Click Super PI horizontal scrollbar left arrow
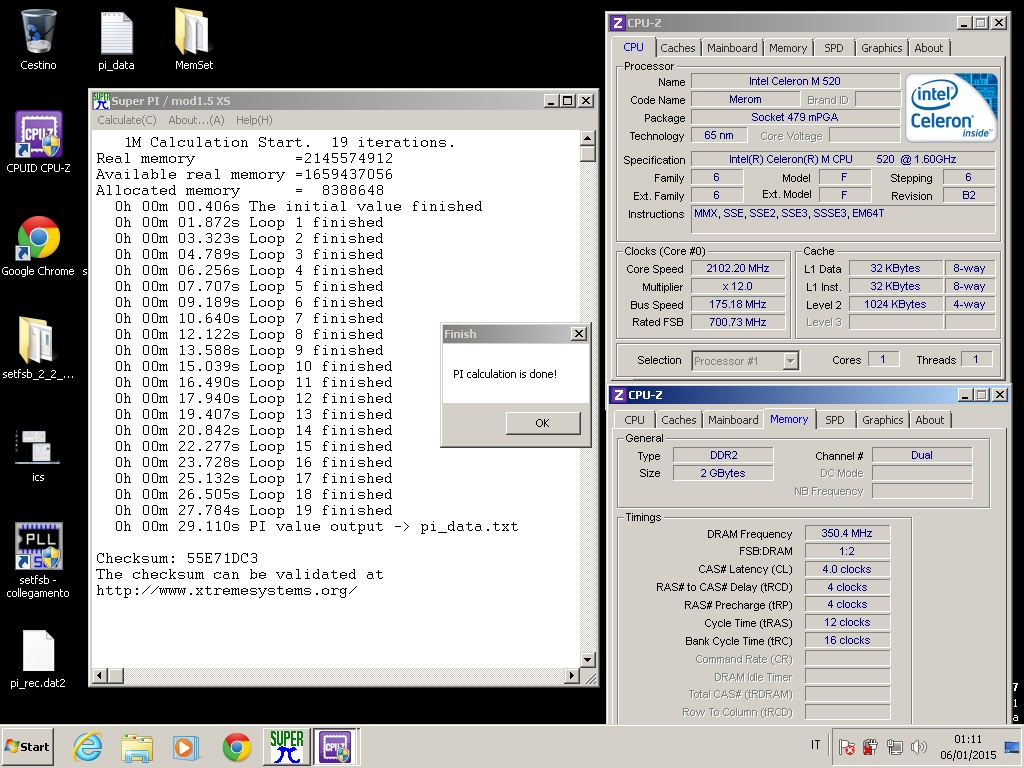This screenshot has height=768, width=1024. click(x=100, y=675)
